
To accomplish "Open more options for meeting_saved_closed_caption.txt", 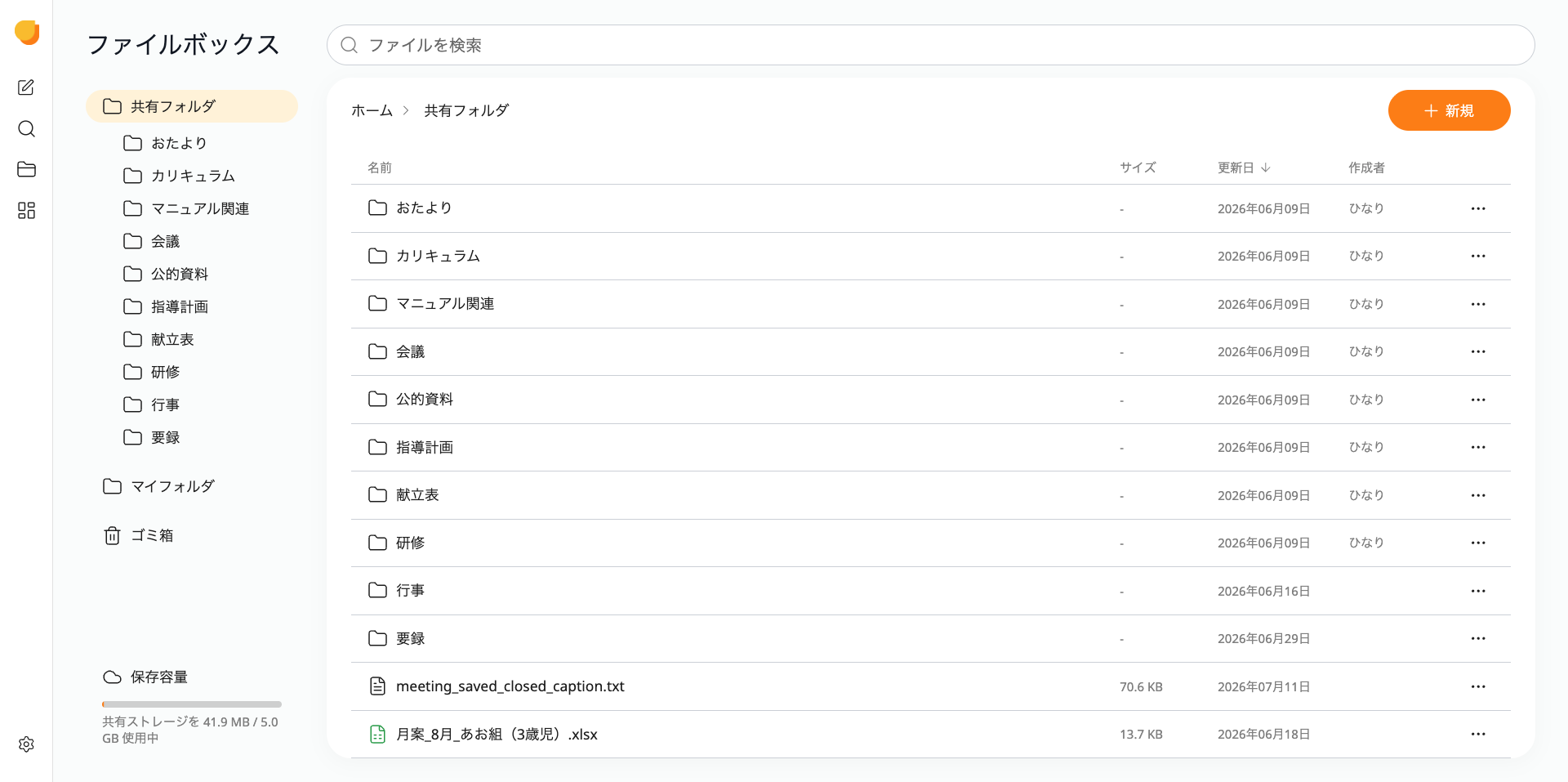I will point(1478,686).
